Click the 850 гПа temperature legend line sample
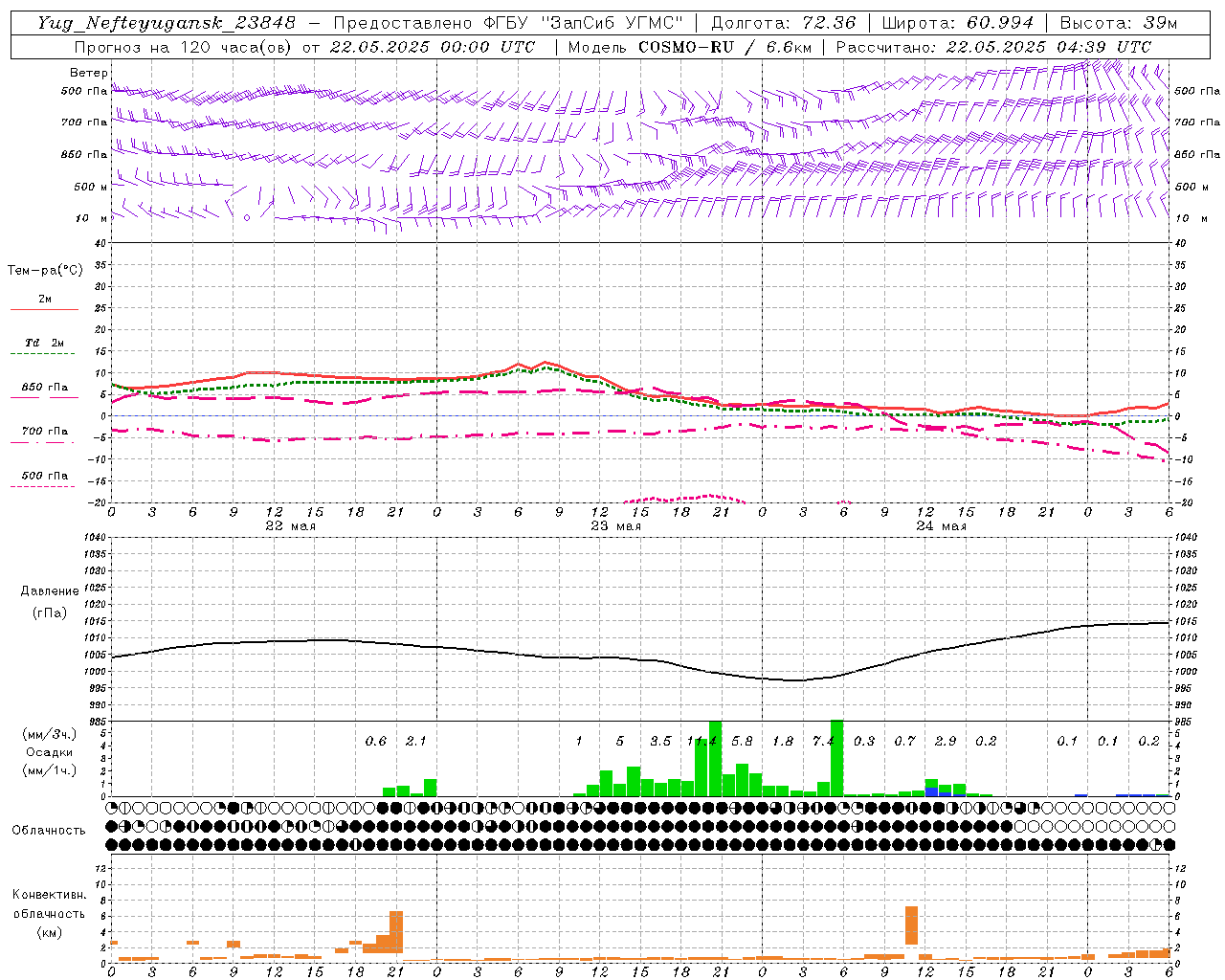This screenshot has height=980, width=1225. (x=44, y=397)
